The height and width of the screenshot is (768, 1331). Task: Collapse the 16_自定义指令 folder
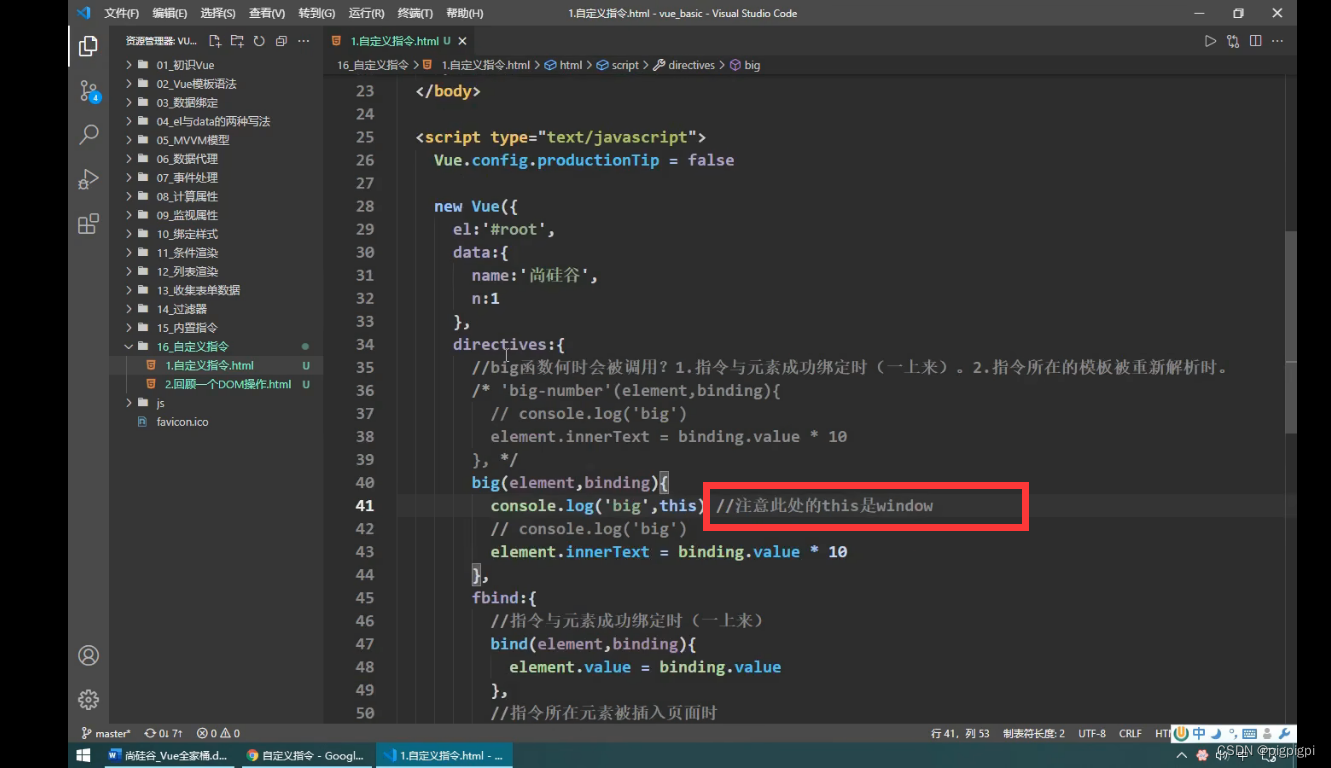click(x=216, y=346)
